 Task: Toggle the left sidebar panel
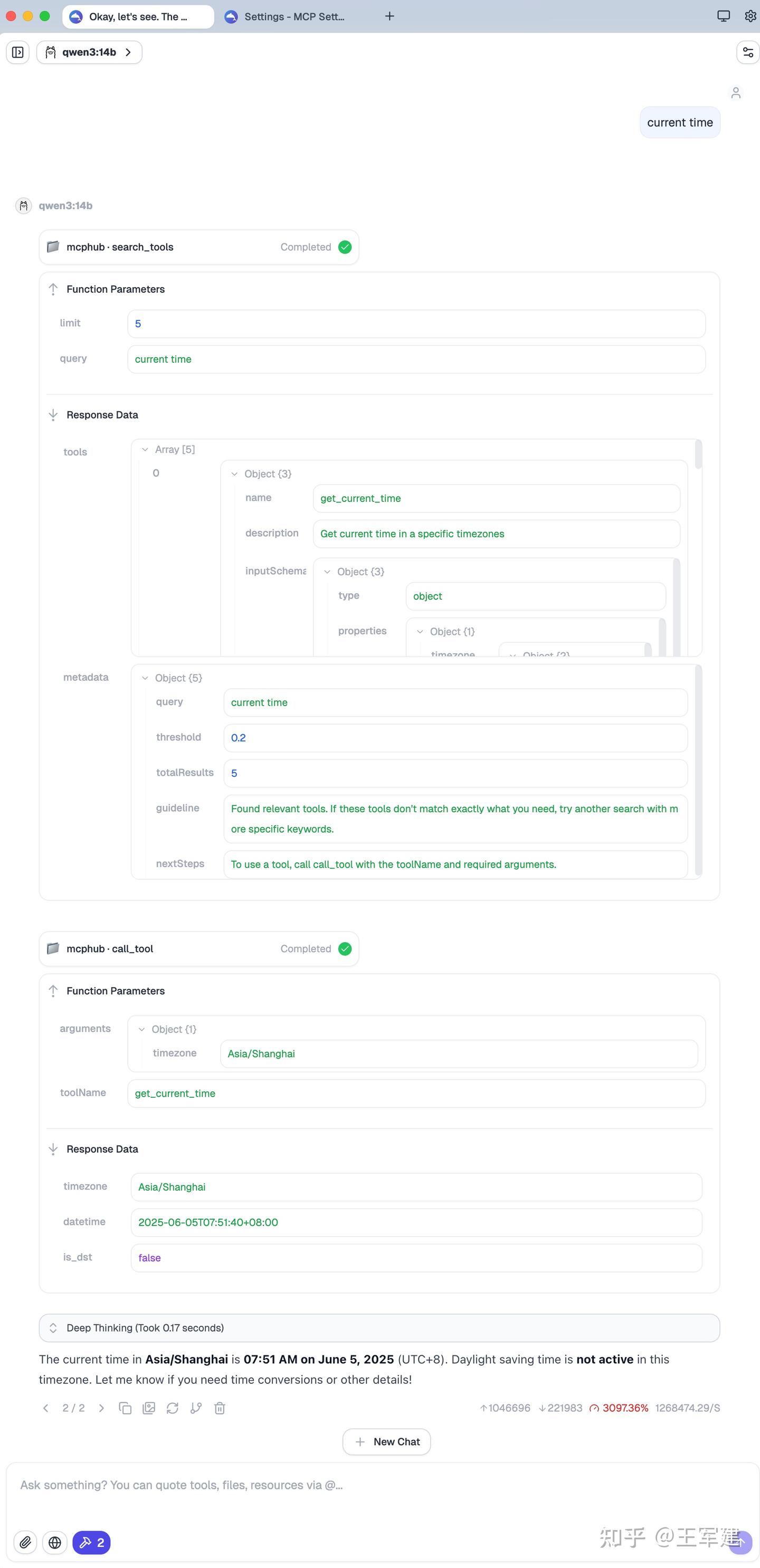(x=17, y=52)
